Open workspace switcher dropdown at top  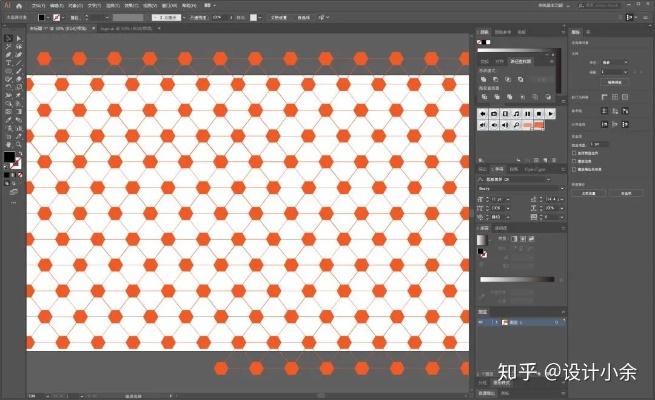click(568, 6)
